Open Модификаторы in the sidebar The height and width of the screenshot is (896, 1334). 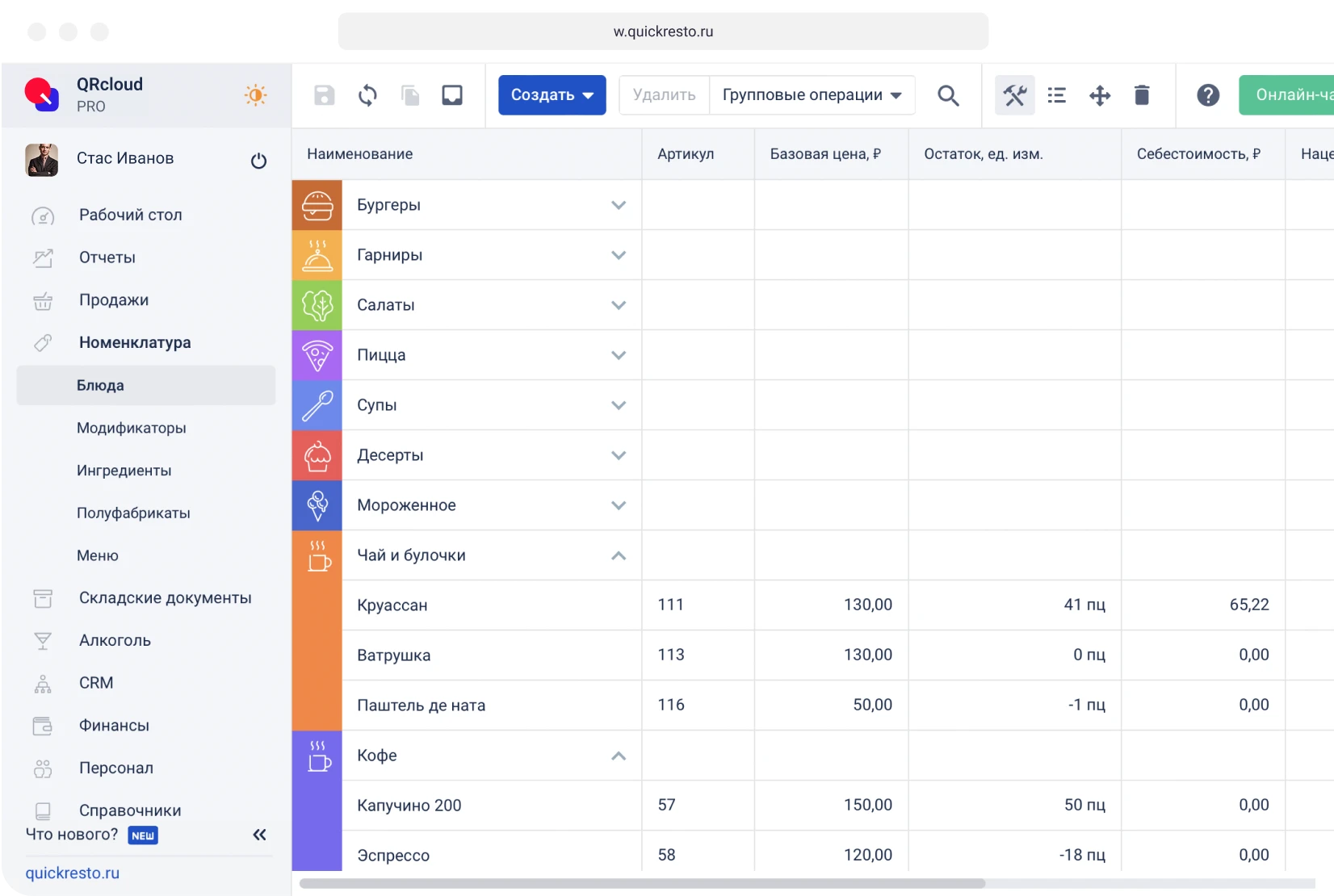132,428
